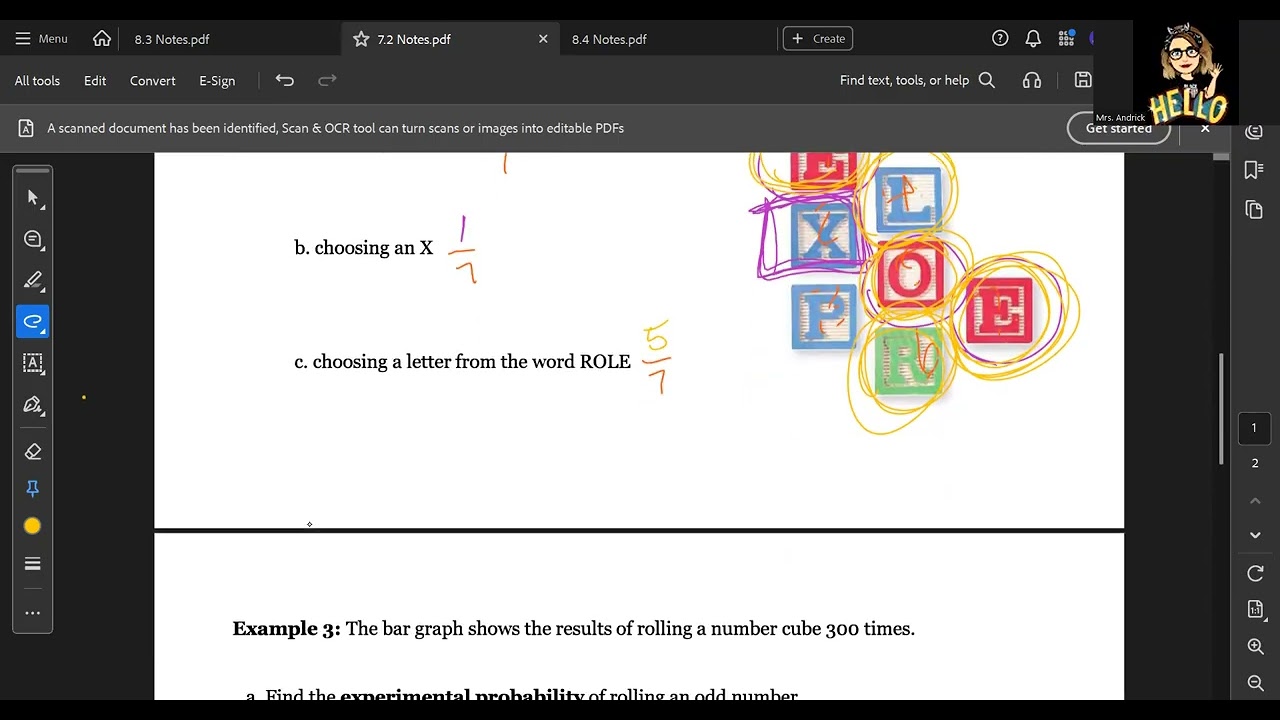Click Get started for Scan & OCR
1280x720 pixels.
click(x=1118, y=128)
